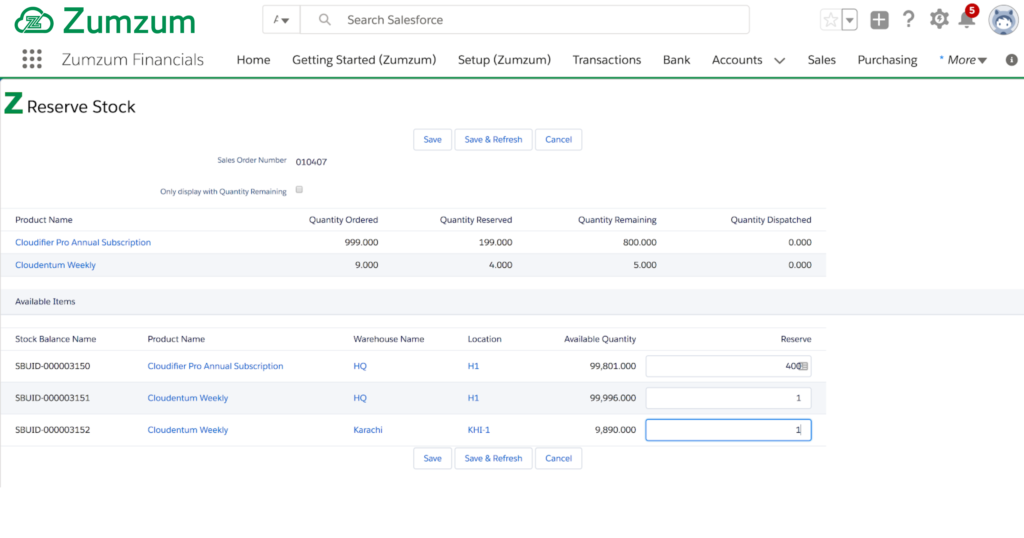Image resolution: width=1024 pixels, height=538 pixels.
Task: Select quantity ordered 999.000
Action: click(361, 242)
